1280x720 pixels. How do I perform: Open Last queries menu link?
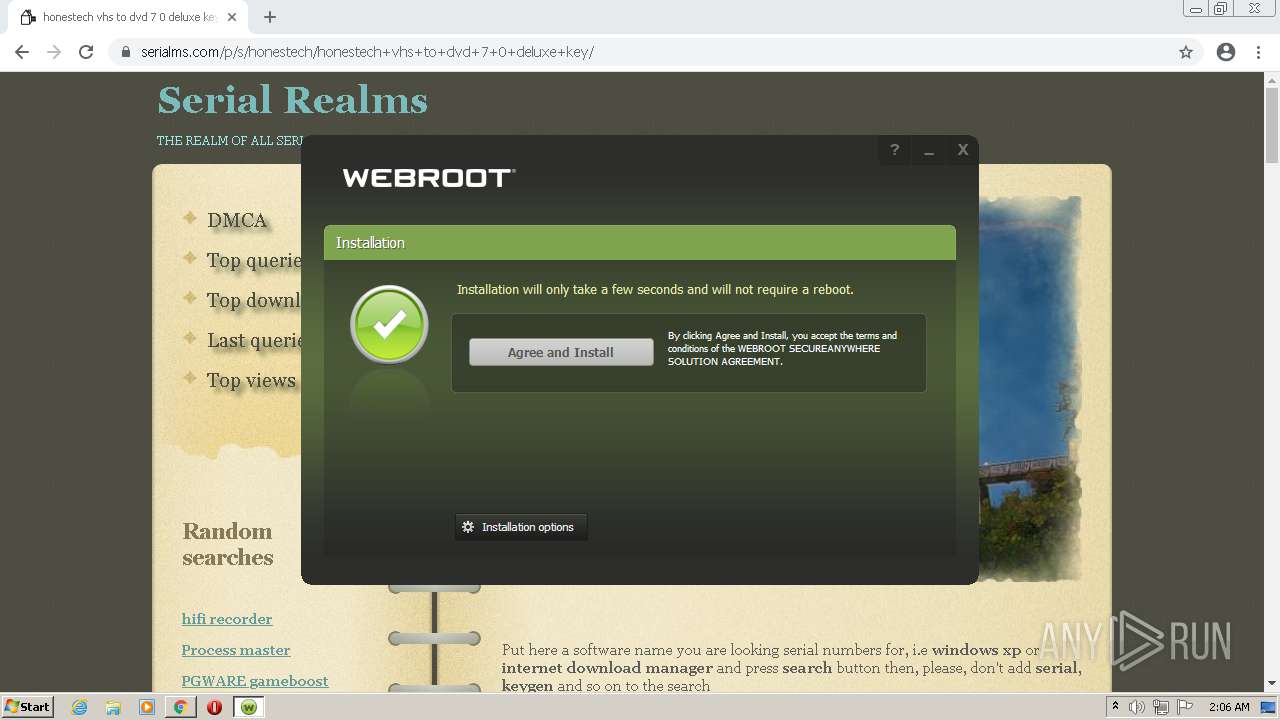(254, 340)
